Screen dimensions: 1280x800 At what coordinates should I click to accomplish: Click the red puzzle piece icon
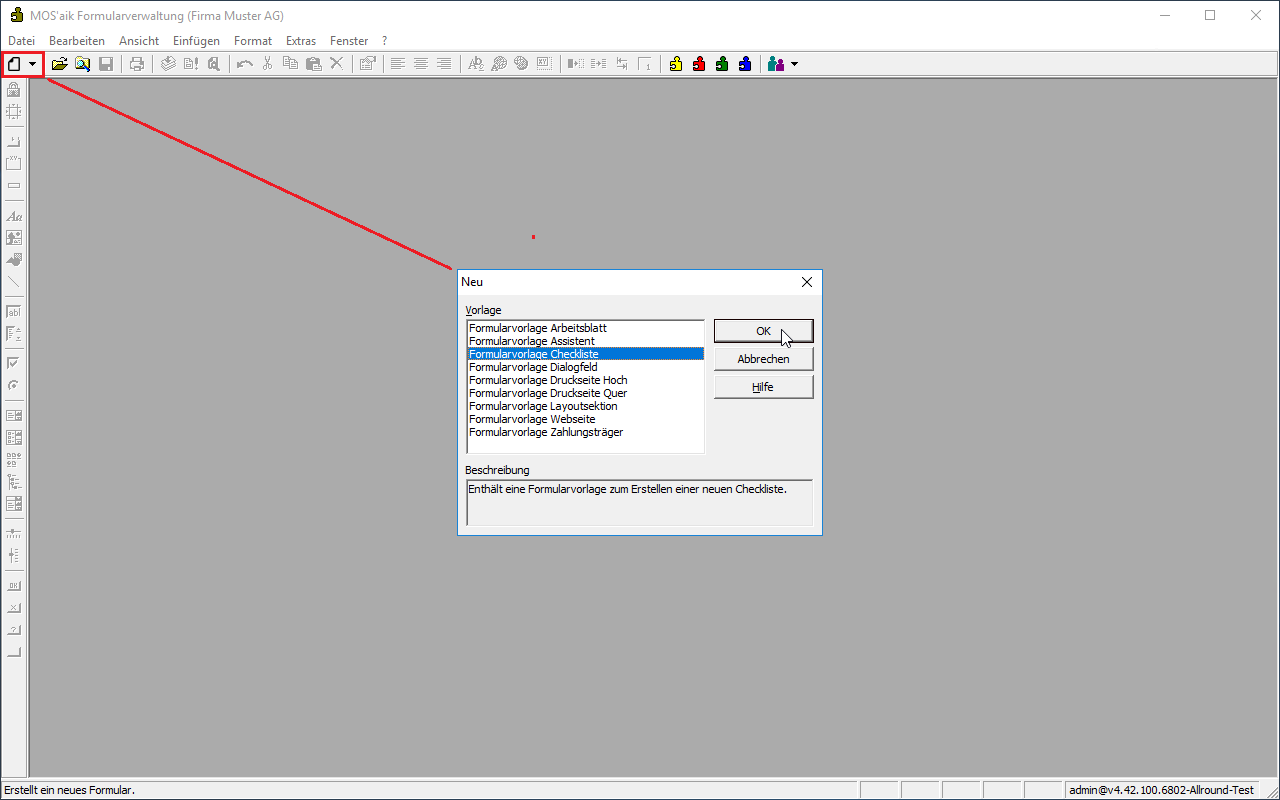click(699, 64)
